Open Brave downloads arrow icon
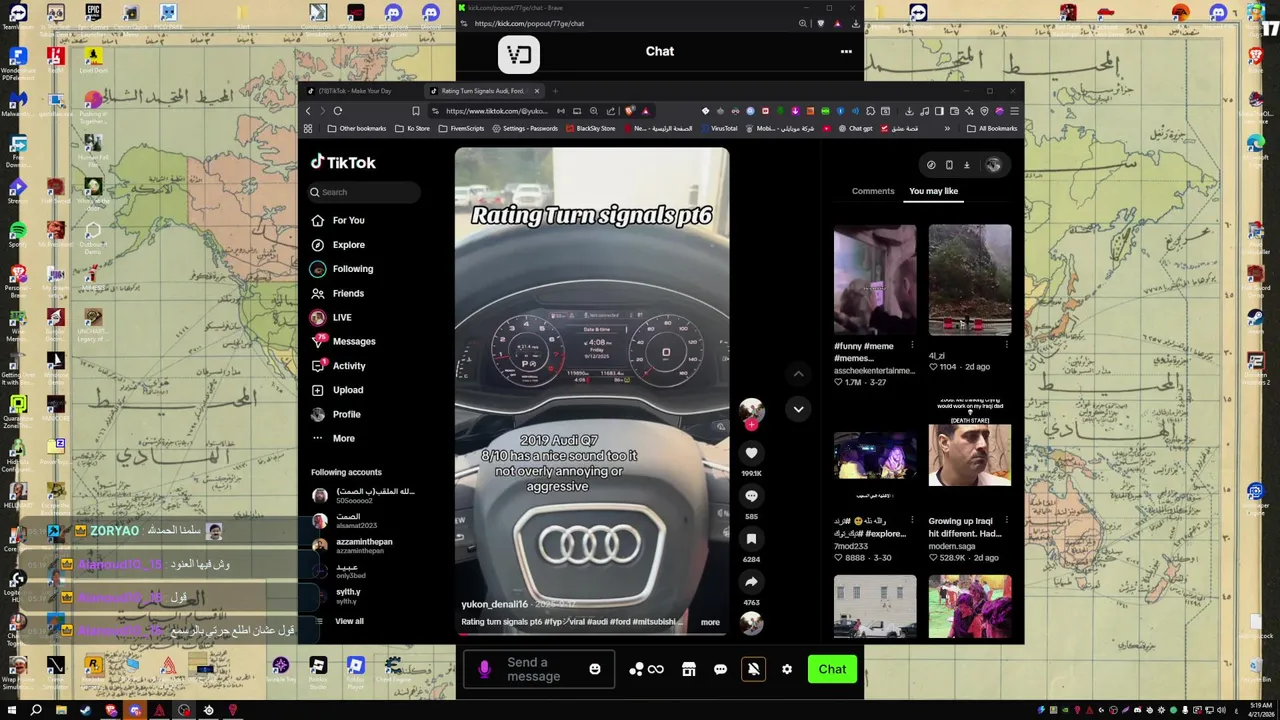1280x720 pixels. click(x=909, y=111)
